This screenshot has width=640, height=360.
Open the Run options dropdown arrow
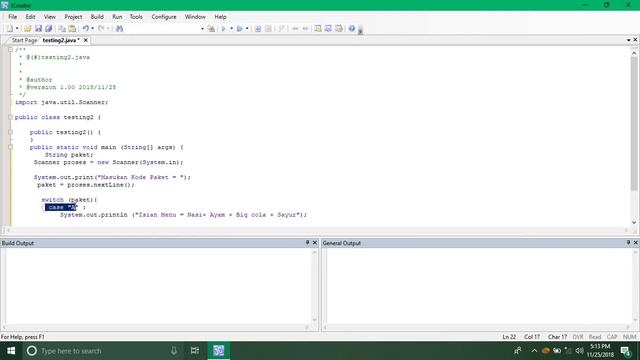[247, 29]
